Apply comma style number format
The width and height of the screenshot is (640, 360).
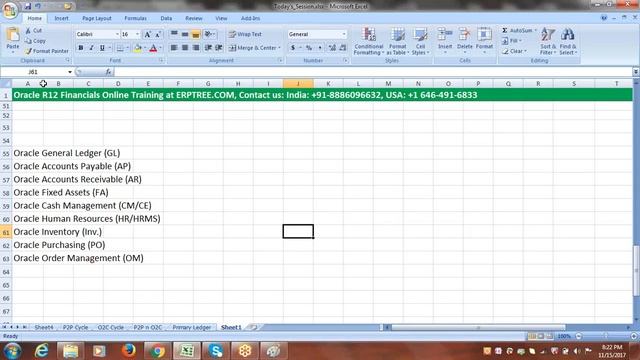click(320, 48)
